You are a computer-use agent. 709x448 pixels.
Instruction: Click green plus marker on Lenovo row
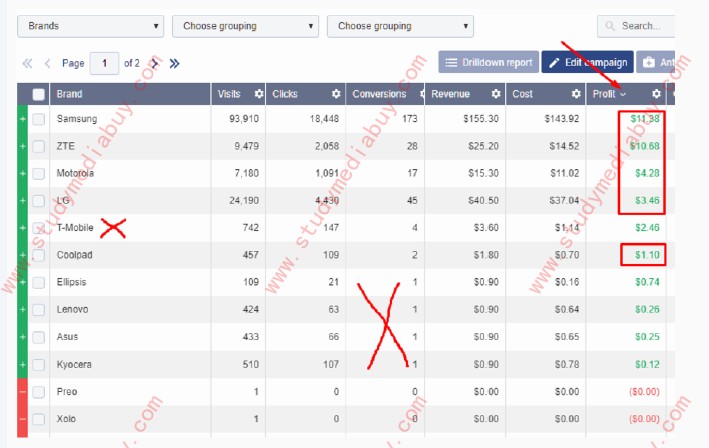23,309
